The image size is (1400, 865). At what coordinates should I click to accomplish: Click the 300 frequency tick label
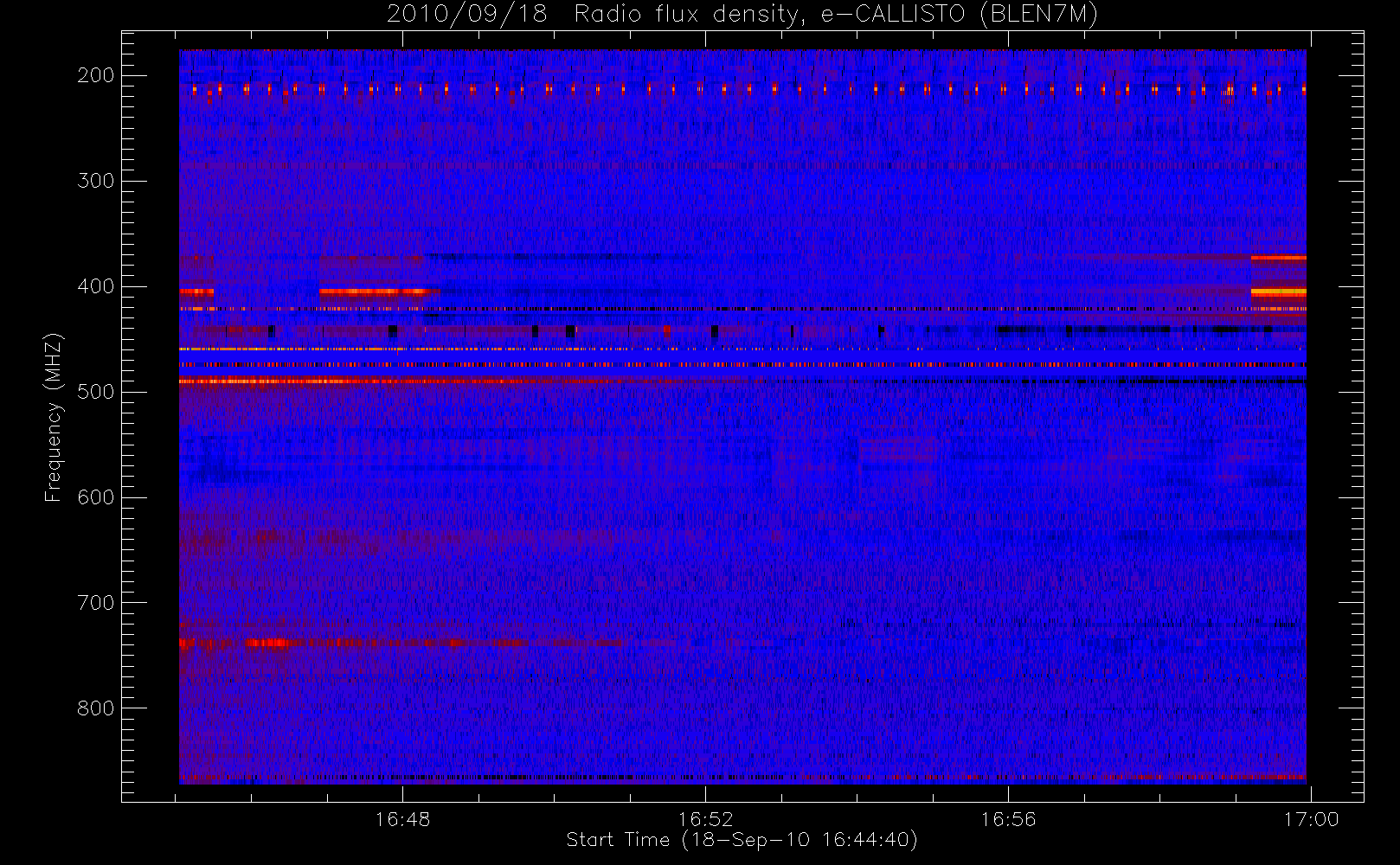click(96, 181)
